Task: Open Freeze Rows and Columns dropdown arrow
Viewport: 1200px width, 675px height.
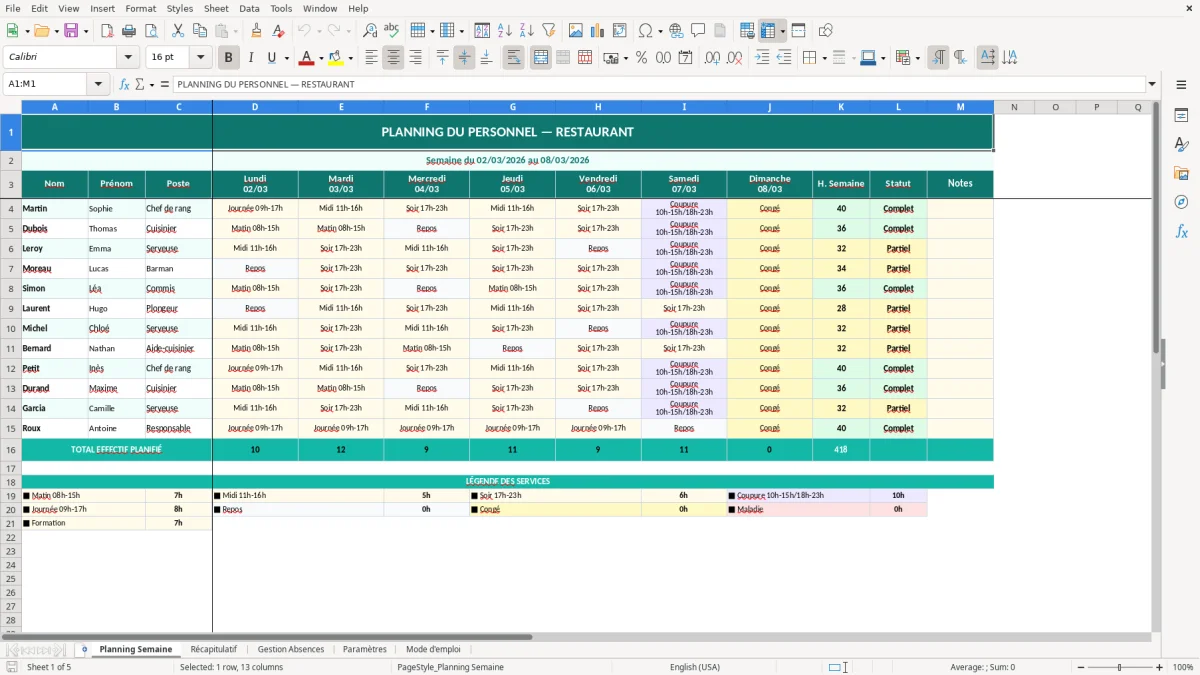Action: (782, 31)
